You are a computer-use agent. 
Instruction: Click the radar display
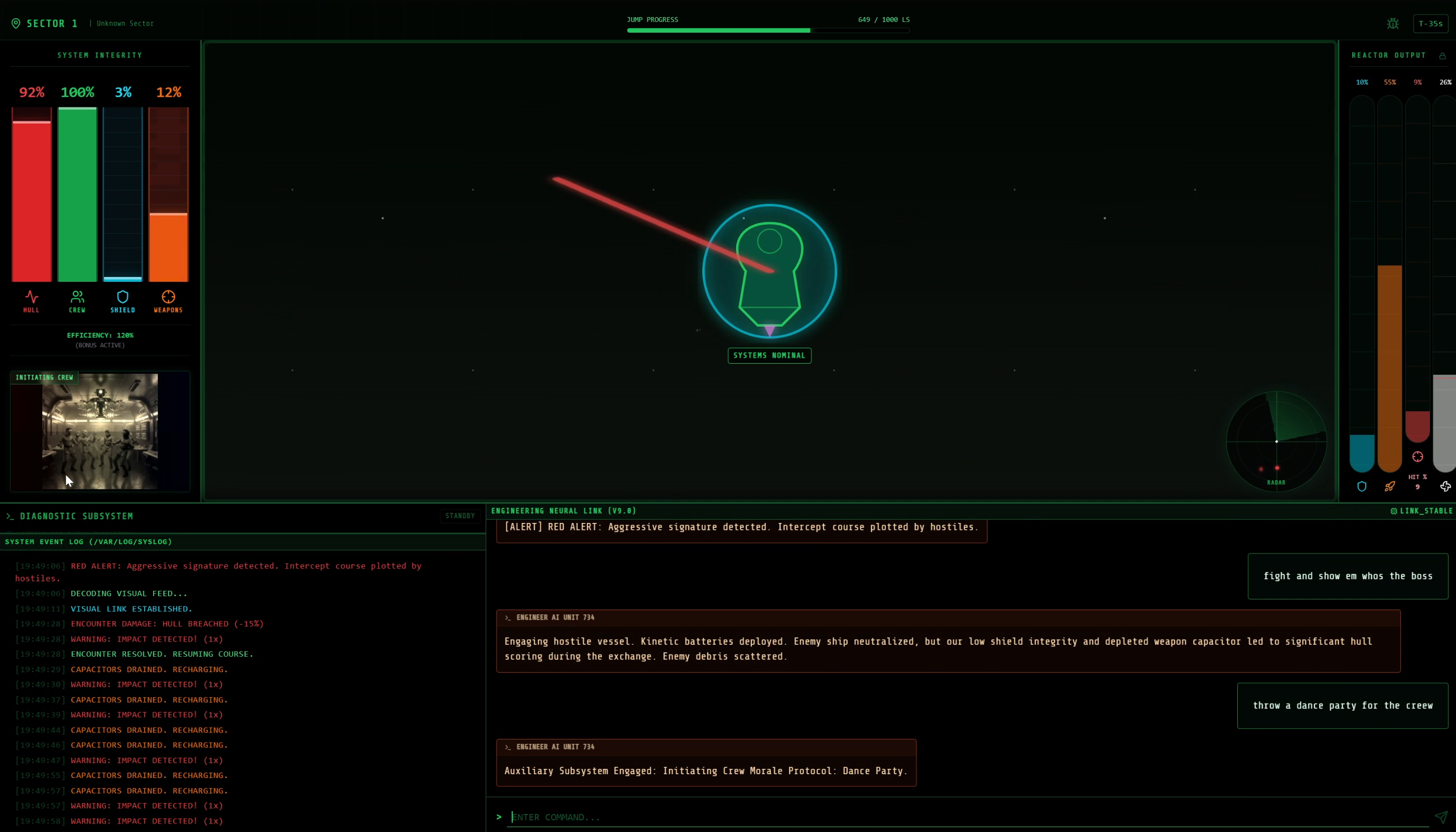1276,441
